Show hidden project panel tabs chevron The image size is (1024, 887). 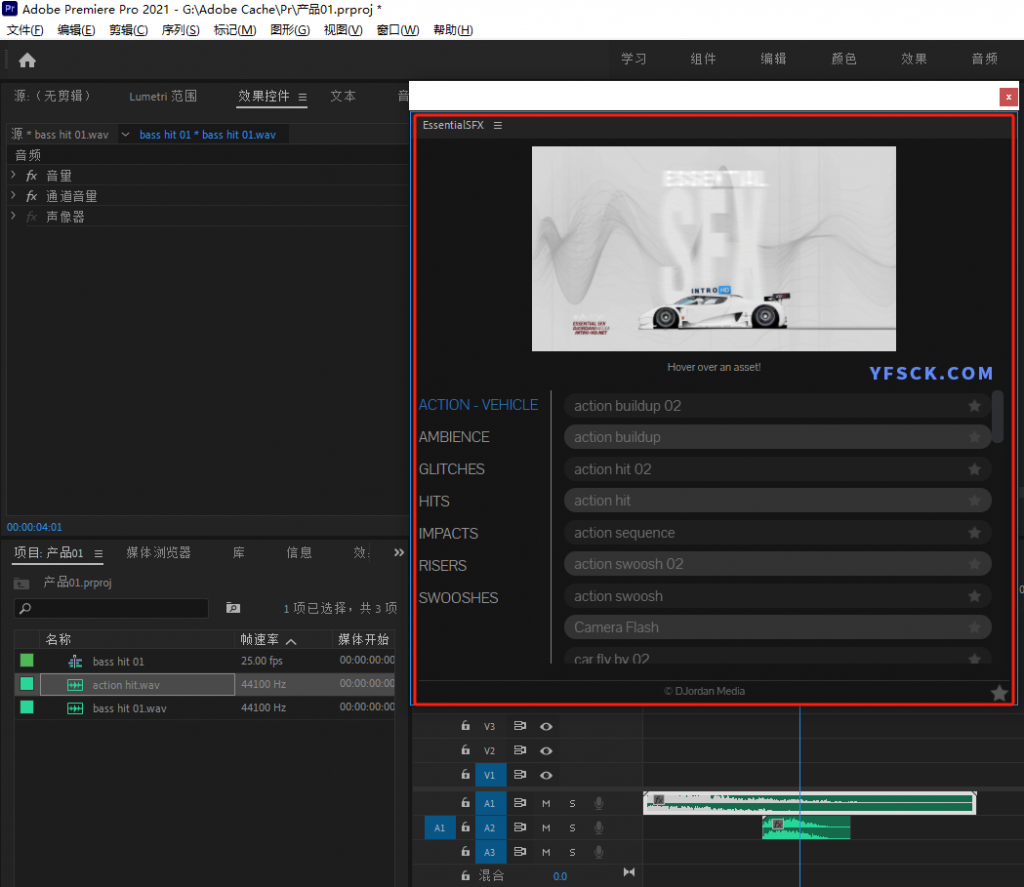(399, 553)
